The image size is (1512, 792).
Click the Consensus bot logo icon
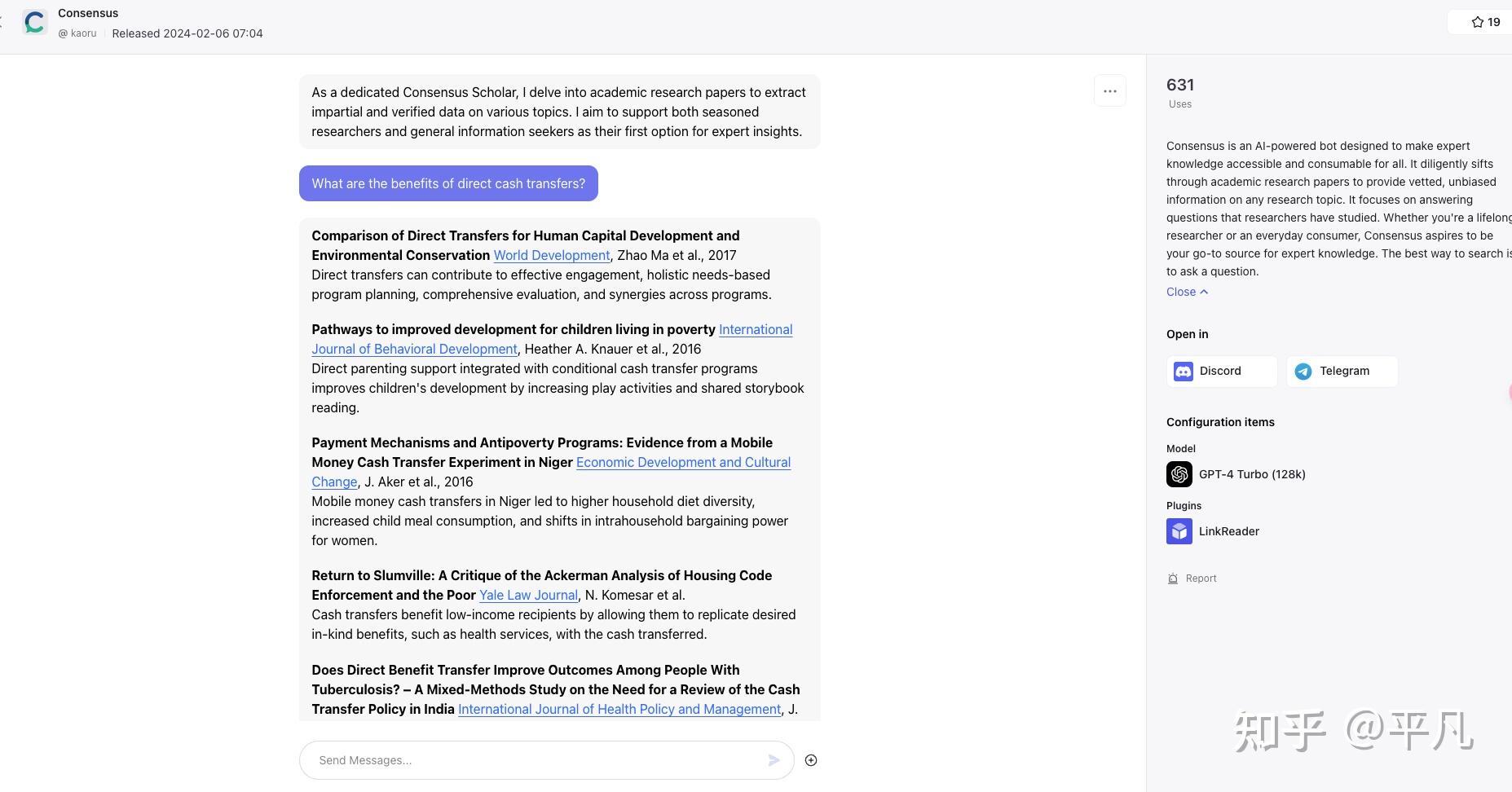[34, 22]
